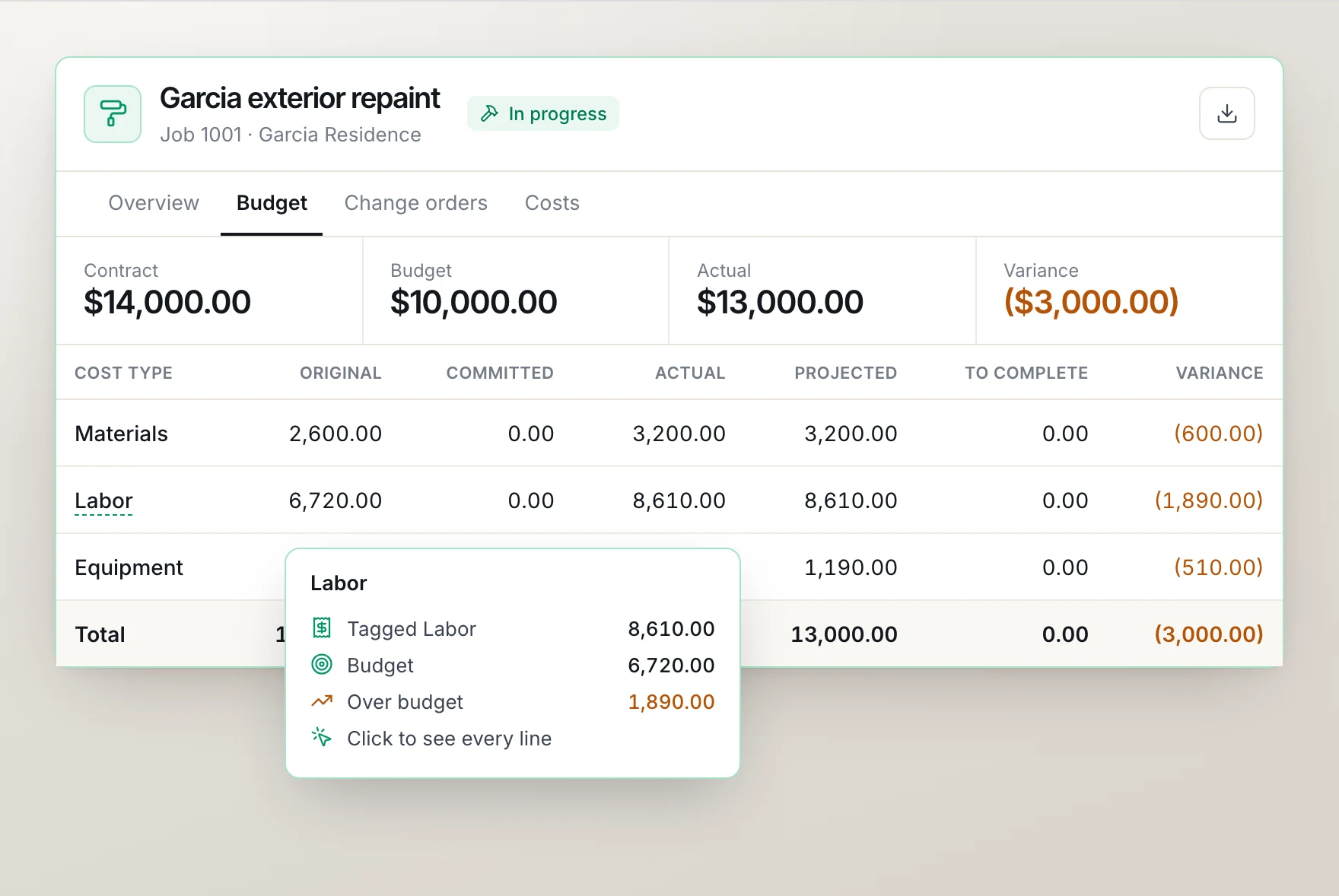Click the Actual $13,000.00 summary amount
1339x896 pixels.
(780, 302)
